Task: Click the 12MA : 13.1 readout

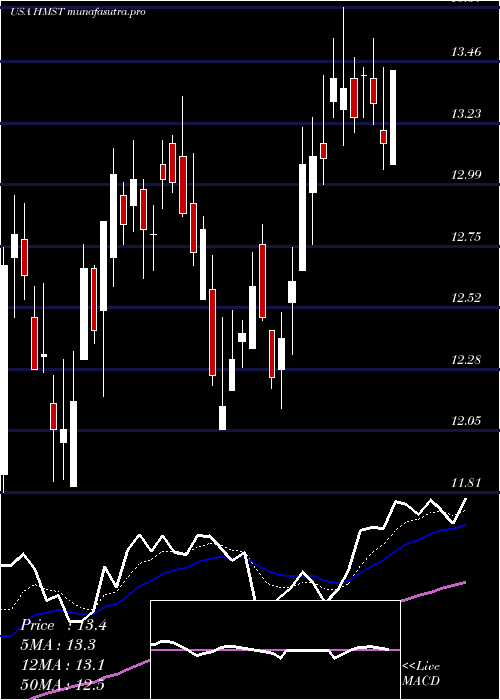Action: click(63, 665)
